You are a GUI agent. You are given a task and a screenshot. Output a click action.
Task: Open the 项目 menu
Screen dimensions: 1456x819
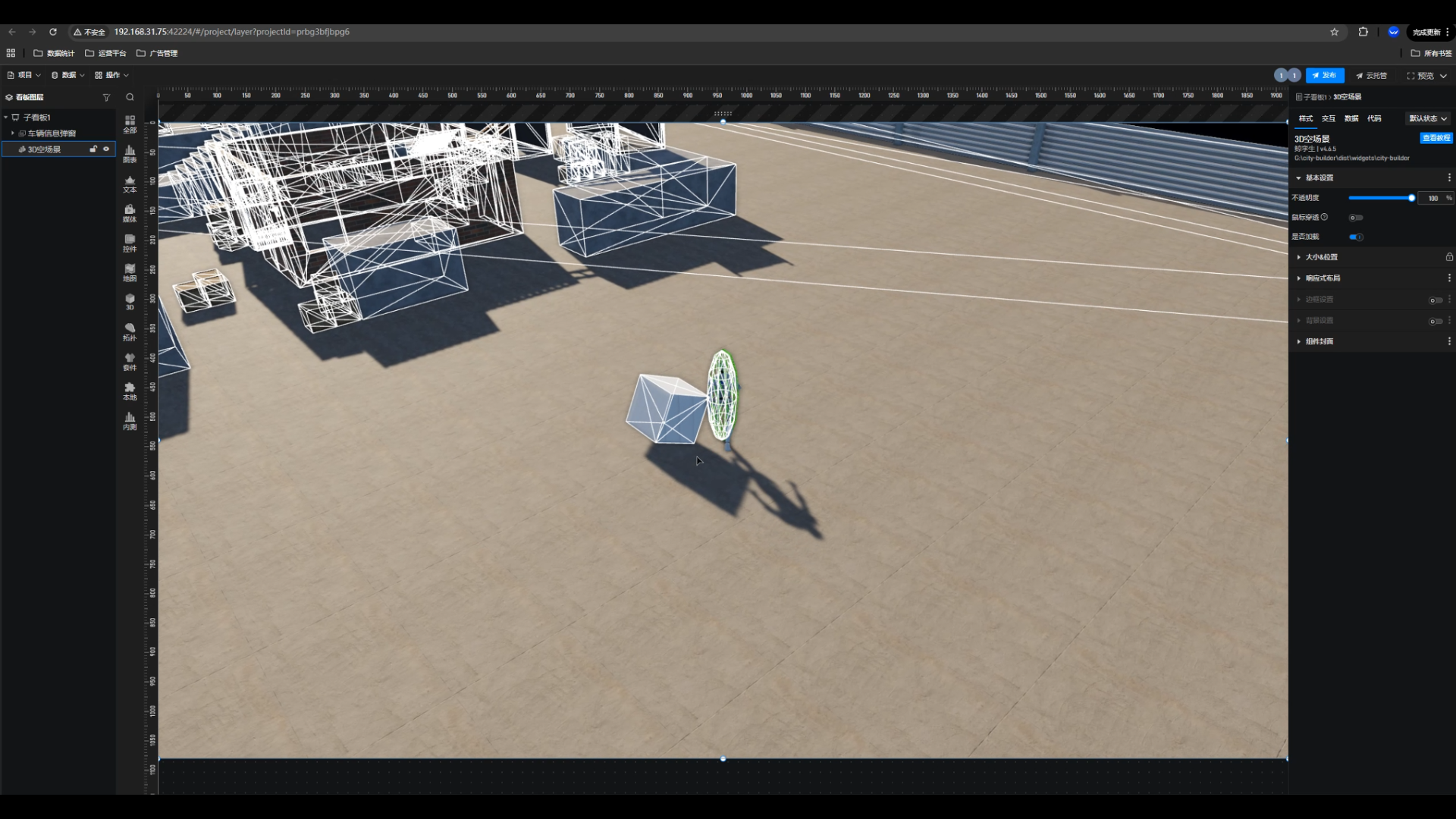click(24, 75)
